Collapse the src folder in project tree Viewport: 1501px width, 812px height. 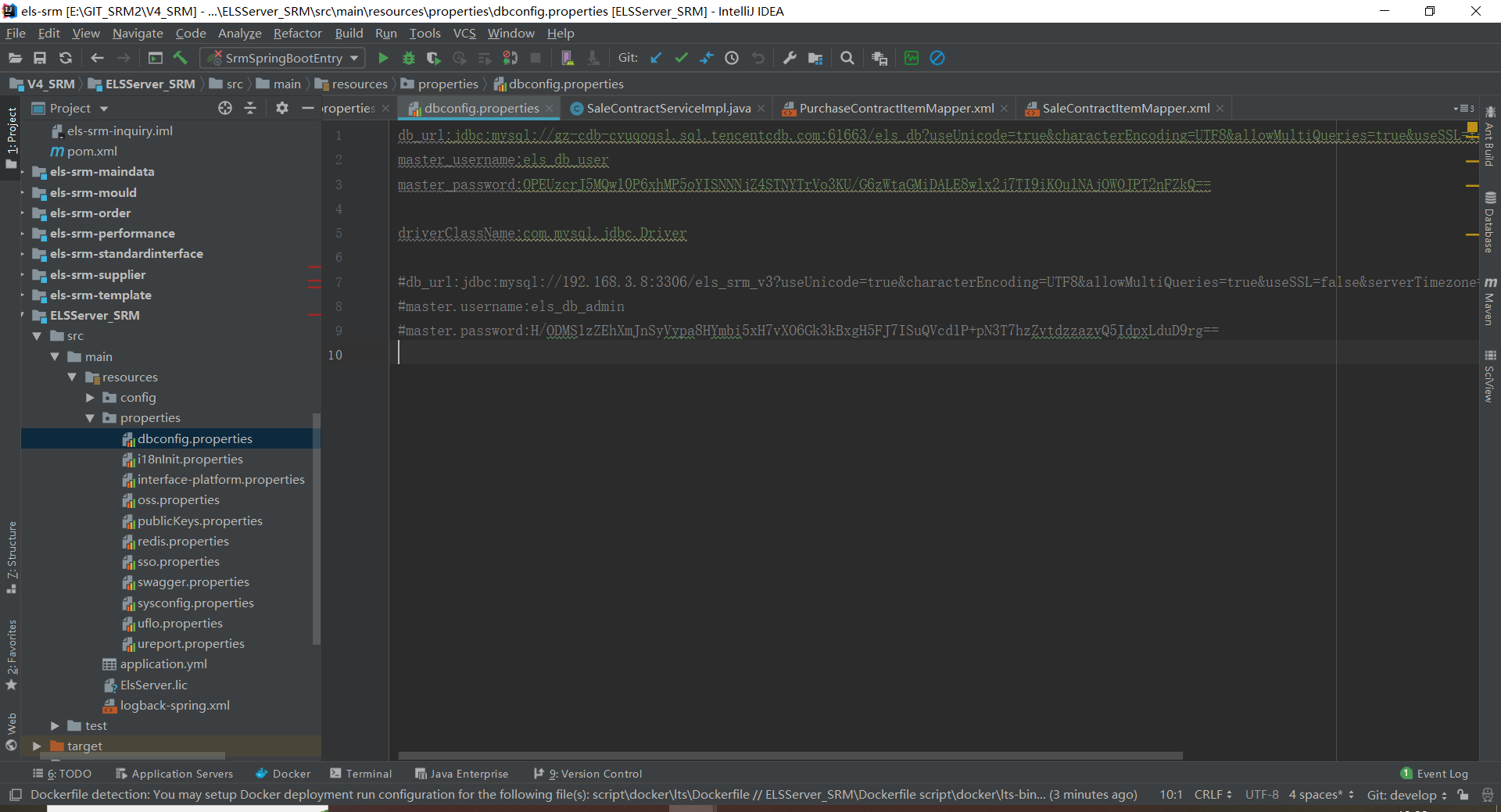[x=37, y=336]
